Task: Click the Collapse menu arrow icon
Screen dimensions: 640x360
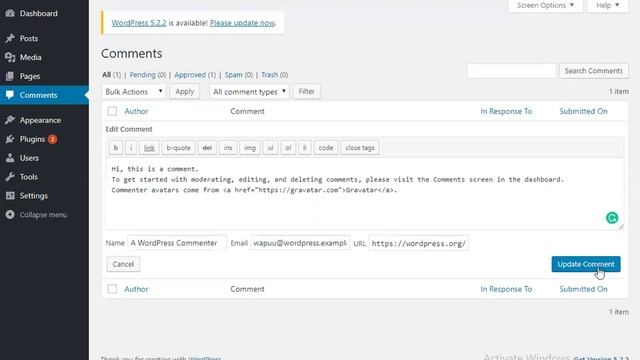Action: pos(10,215)
